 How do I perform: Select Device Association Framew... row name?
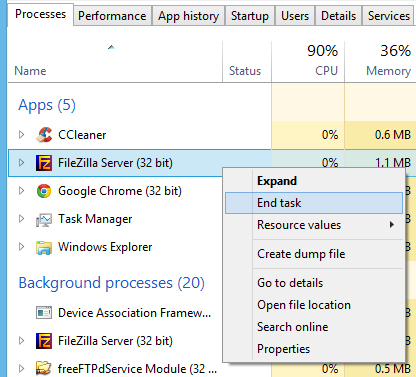point(135,313)
